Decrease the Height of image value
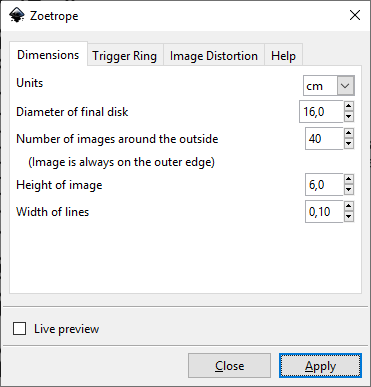371x387 pixels. click(x=349, y=190)
